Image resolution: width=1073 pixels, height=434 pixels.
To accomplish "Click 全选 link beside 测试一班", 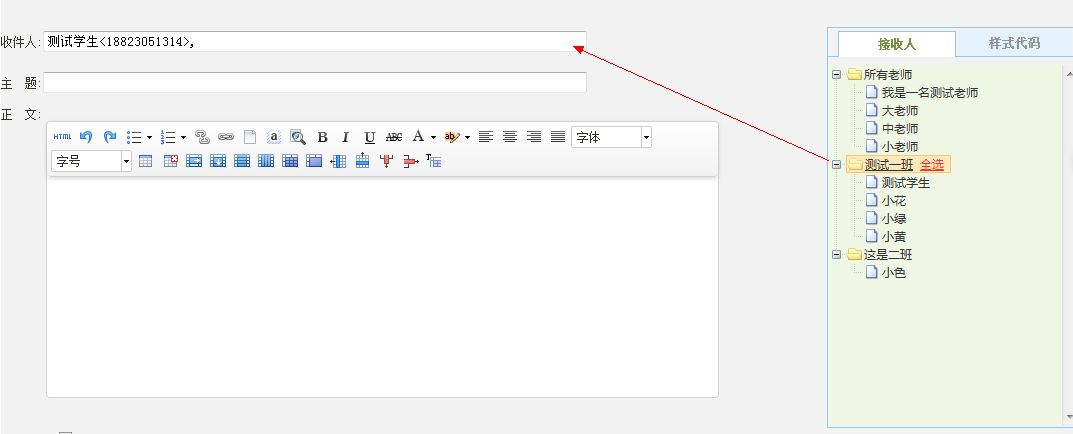I will click(931, 164).
